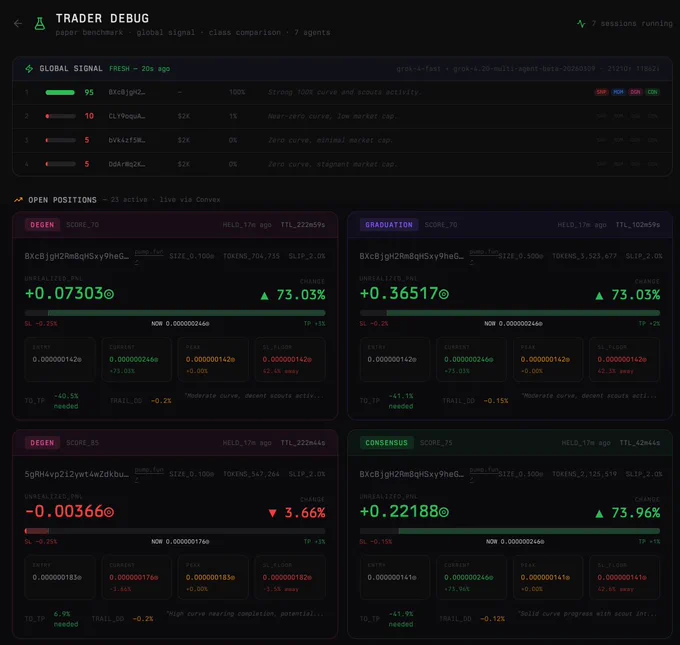The height and width of the screenshot is (645, 680).
Task: Click the -0.00366 unrealized PnL value
Action: [69, 511]
